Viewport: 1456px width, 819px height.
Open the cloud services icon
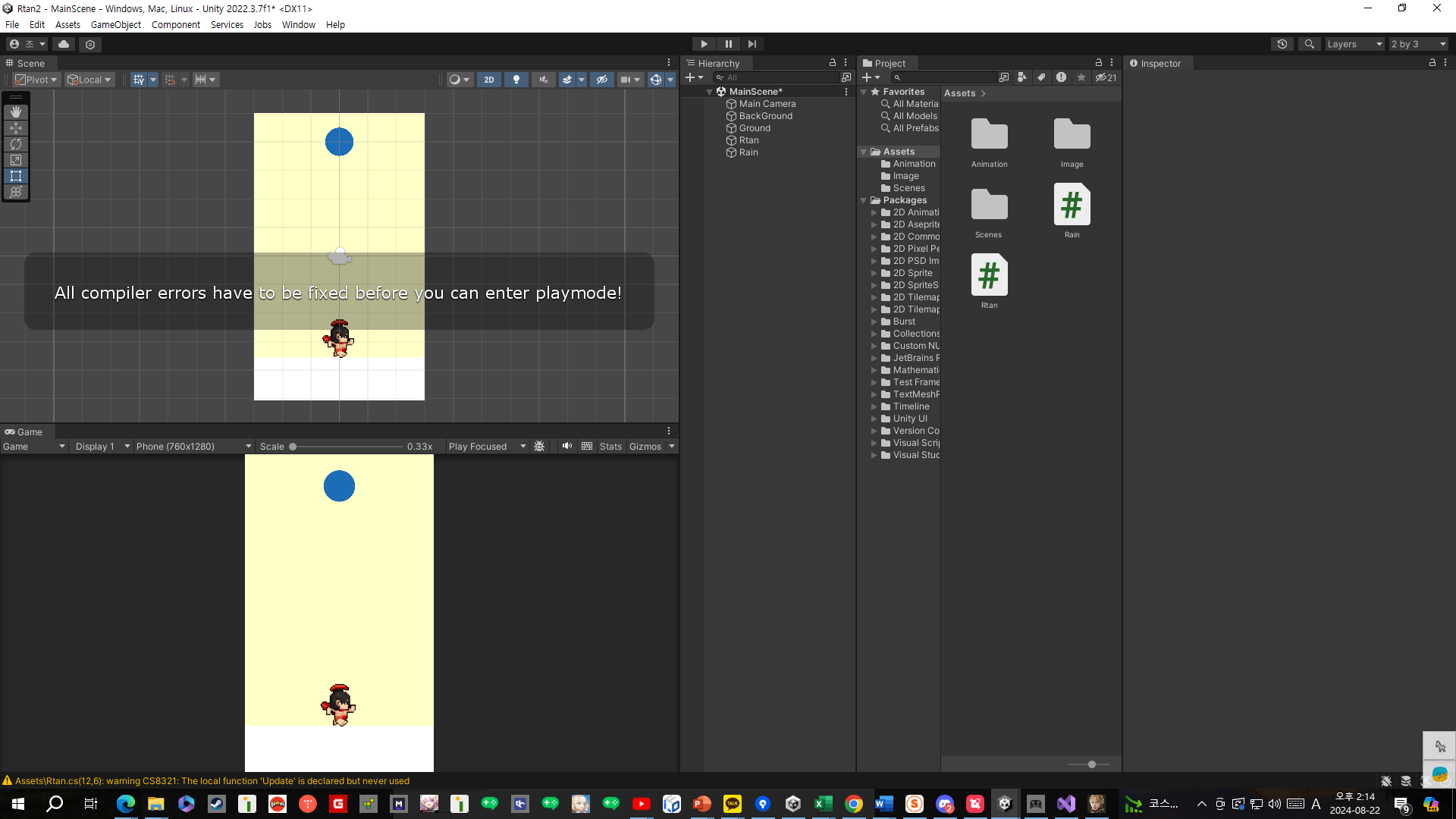[64, 44]
